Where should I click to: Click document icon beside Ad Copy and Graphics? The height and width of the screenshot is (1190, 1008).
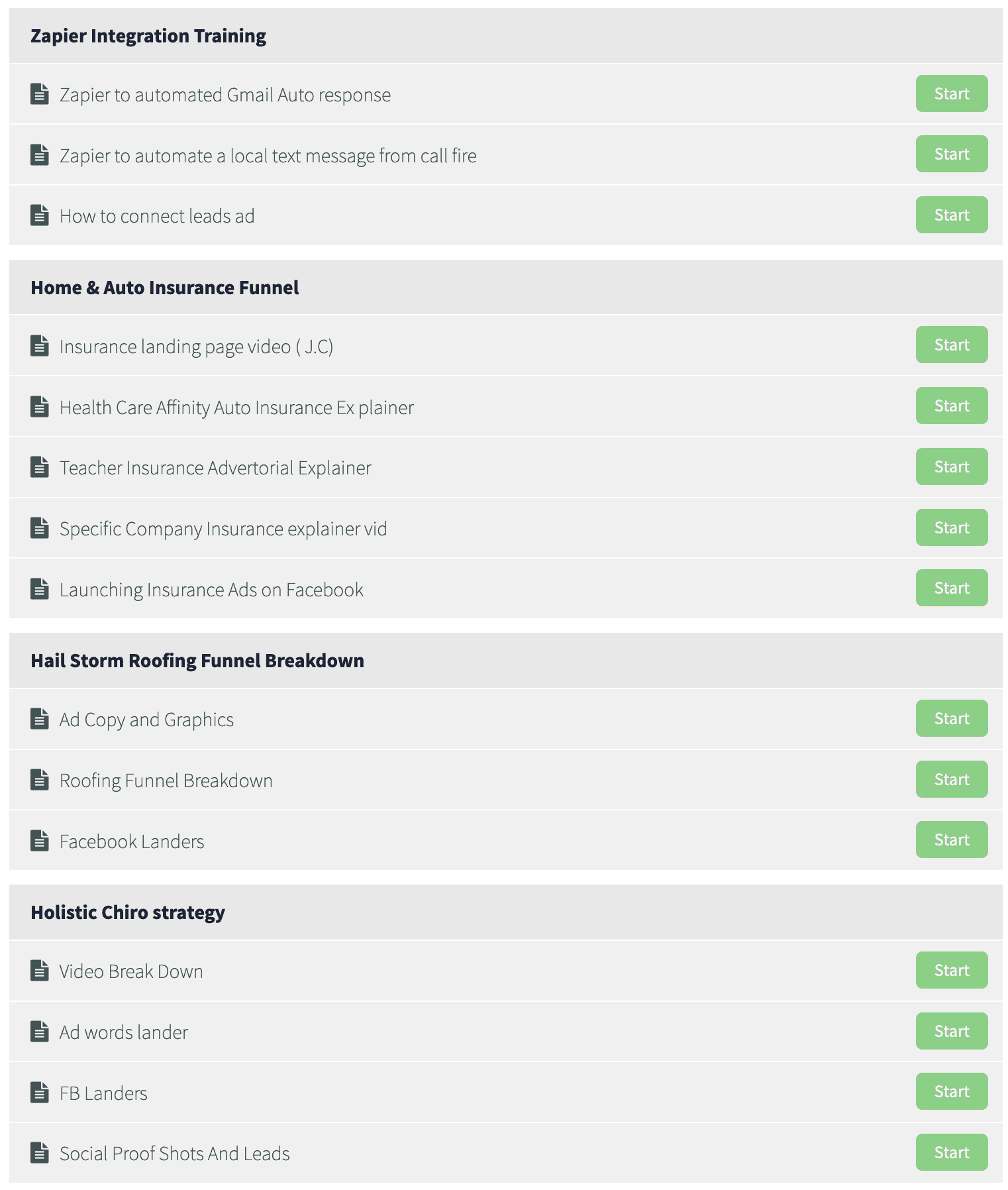tap(40, 719)
